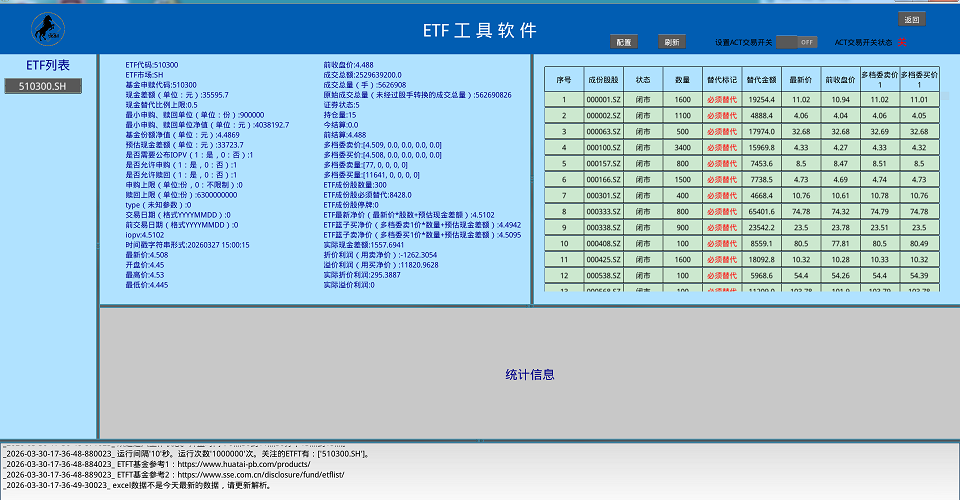
Task: Click the 前收盘价 column header
Action: (841, 80)
